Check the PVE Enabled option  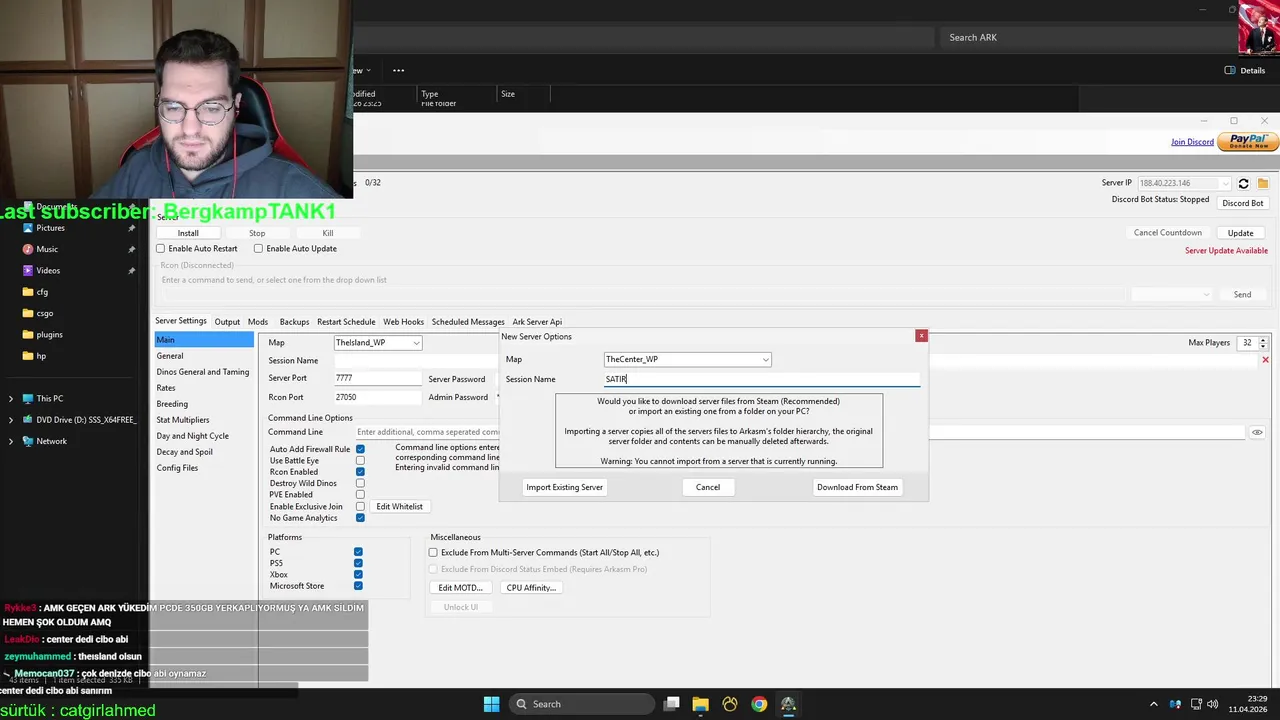point(360,494)
